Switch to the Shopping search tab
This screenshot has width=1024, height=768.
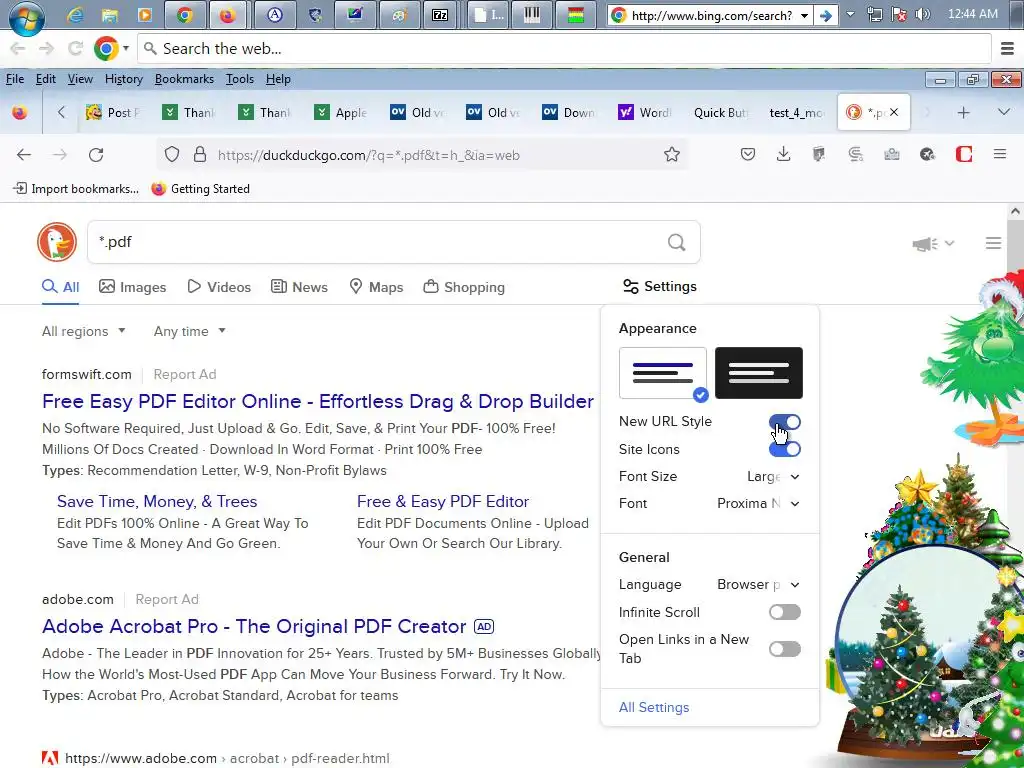pos(464,287)
